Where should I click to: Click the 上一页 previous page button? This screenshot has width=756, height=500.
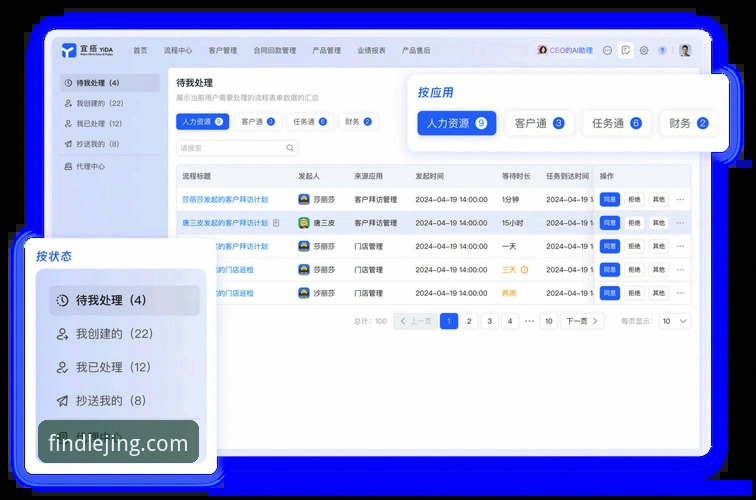point(416,321)
